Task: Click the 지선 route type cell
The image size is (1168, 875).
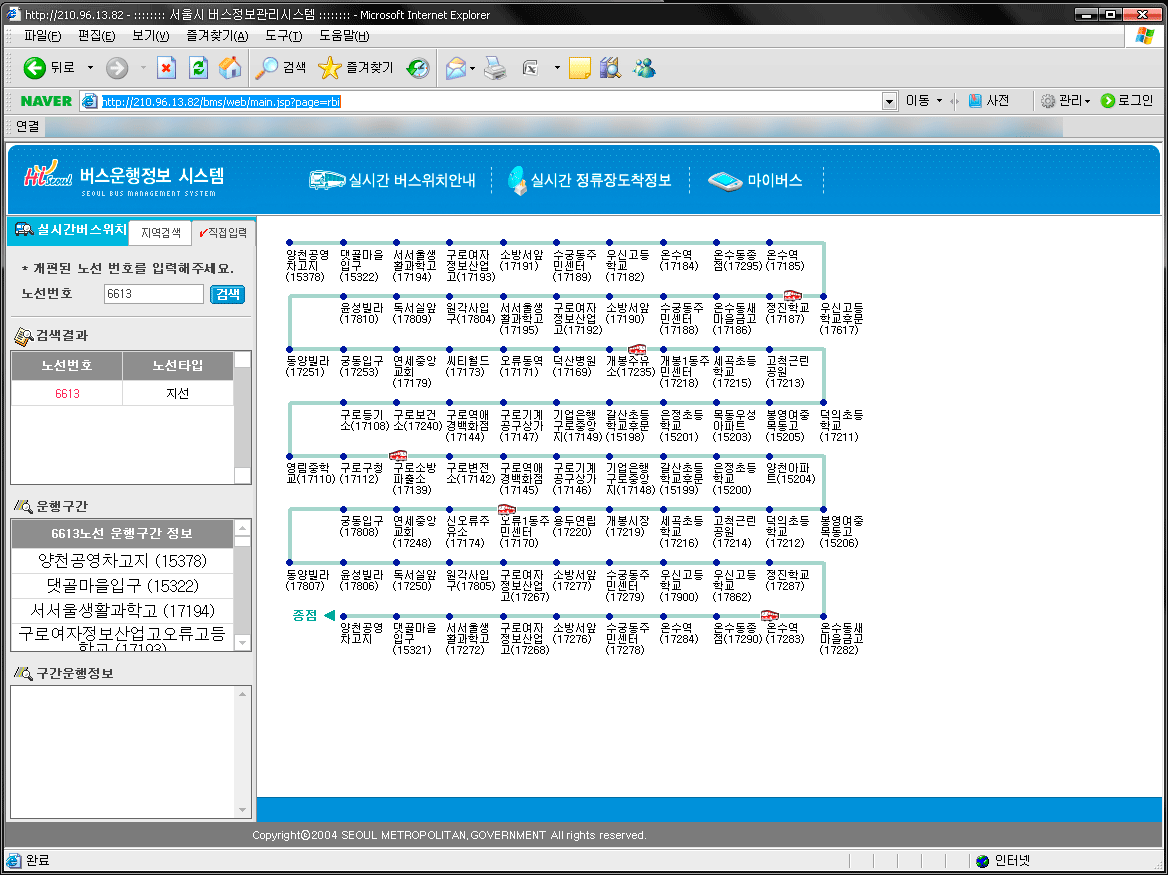Action: point(177,393)
